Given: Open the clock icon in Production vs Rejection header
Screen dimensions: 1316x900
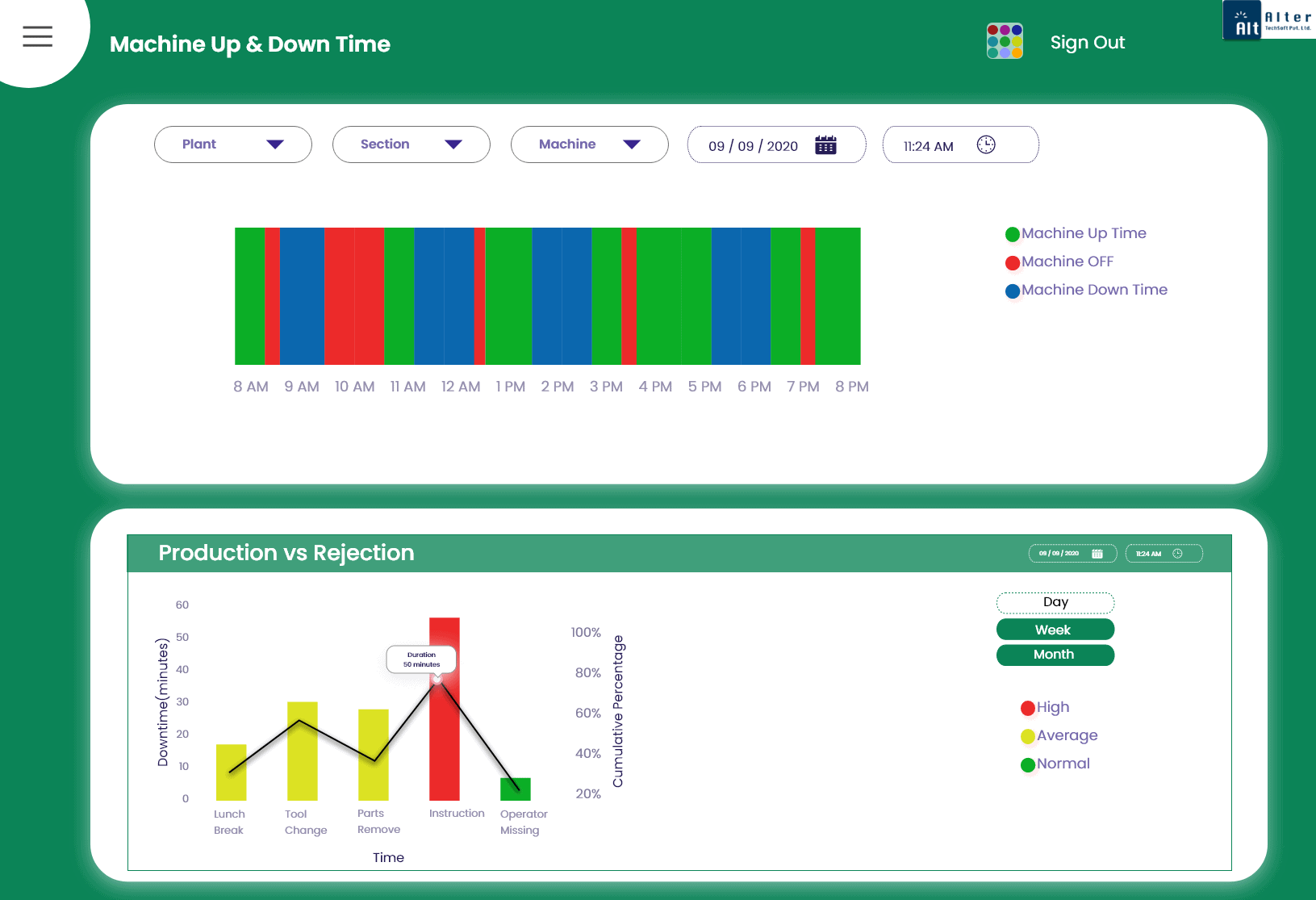Looking at the screenshot, I should [1178, 553].
